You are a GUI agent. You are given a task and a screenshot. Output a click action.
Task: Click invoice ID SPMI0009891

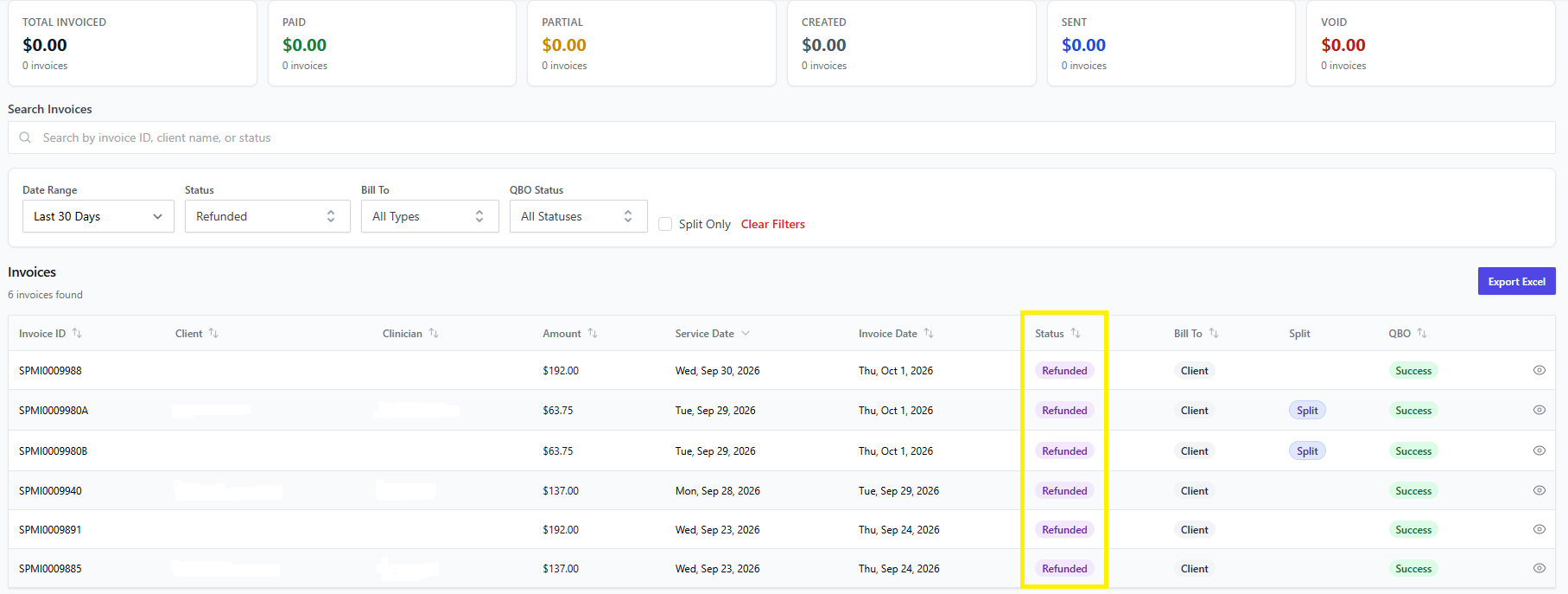click(x=50, y=529)
